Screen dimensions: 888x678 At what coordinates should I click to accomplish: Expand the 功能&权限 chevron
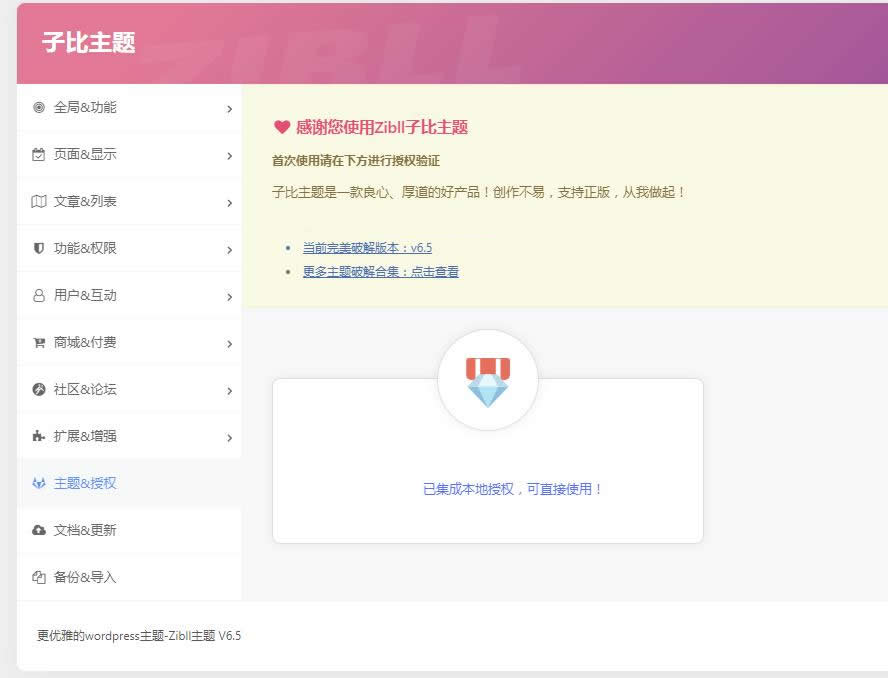pos(229,250)
